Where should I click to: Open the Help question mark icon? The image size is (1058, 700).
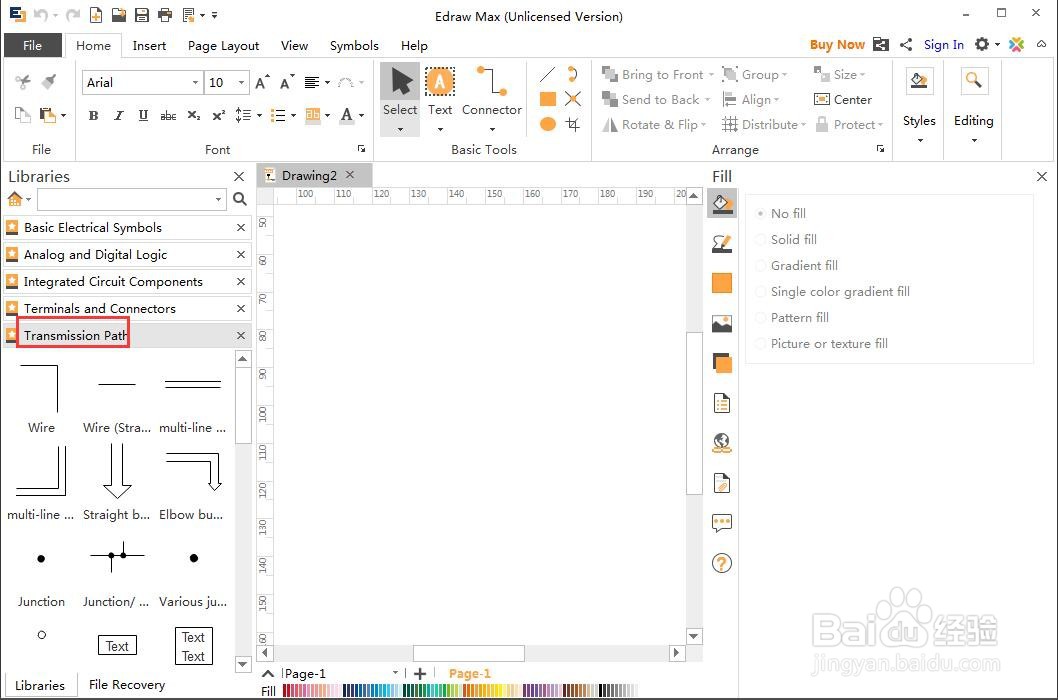(x=722, y=563)
